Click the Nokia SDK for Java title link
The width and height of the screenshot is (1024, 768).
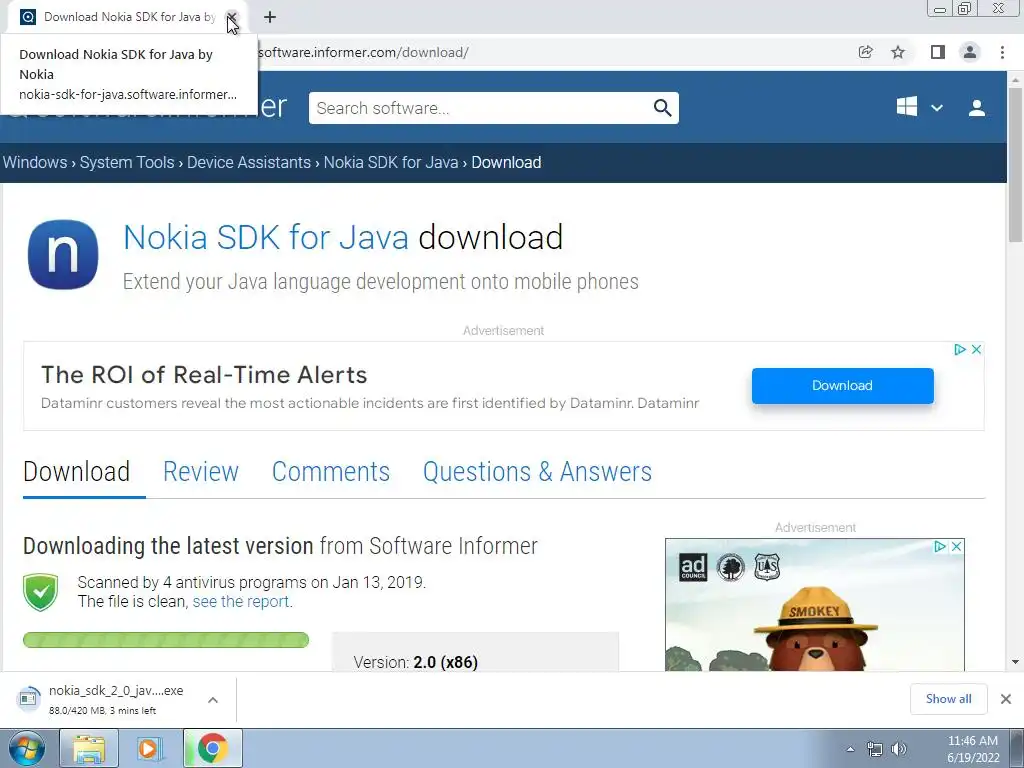pyautogui.click(x=265, y=236)
